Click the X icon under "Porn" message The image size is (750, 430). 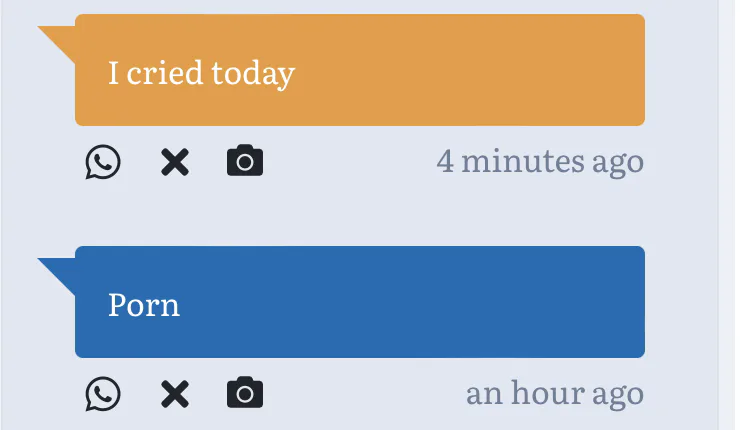pyautogui.click(x=174, y=394)
